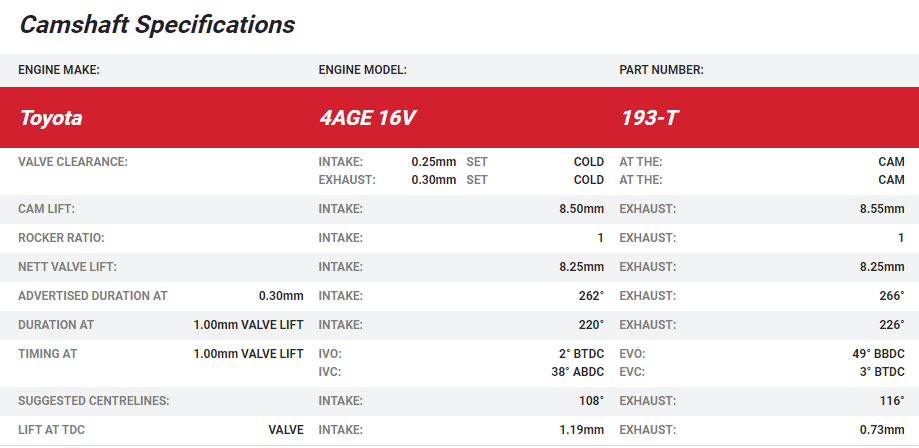919x448 pixels.
Task: Click the 4AGE 16V engine model text
Action: coord(366,118)
